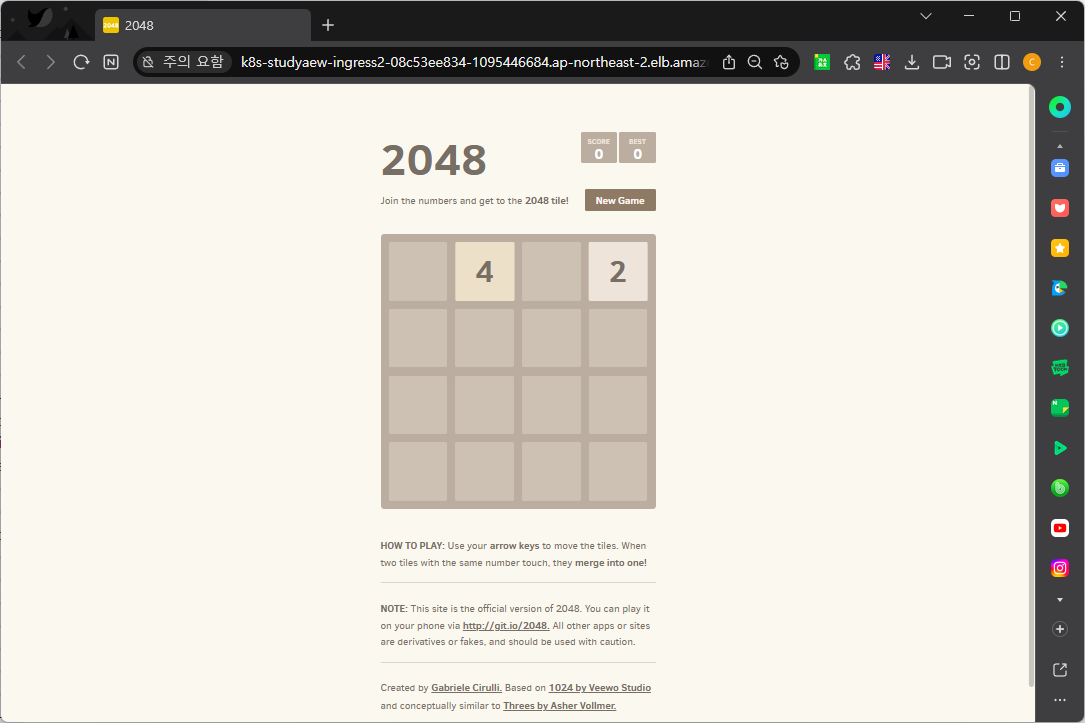
Task: Open the Gabriele Cirulli link
Action: (466, 688)
